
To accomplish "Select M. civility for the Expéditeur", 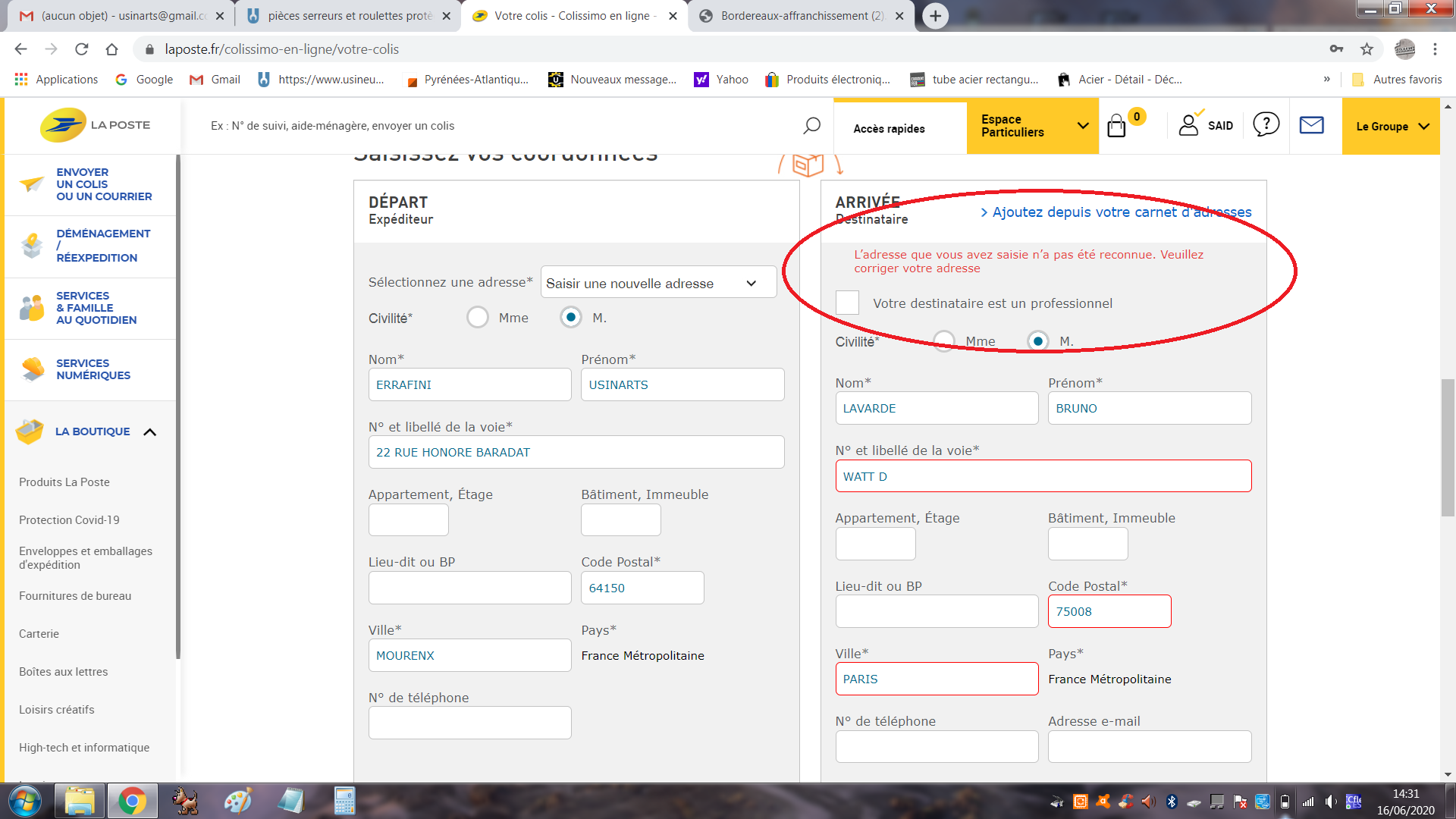I will coord(571,317).
